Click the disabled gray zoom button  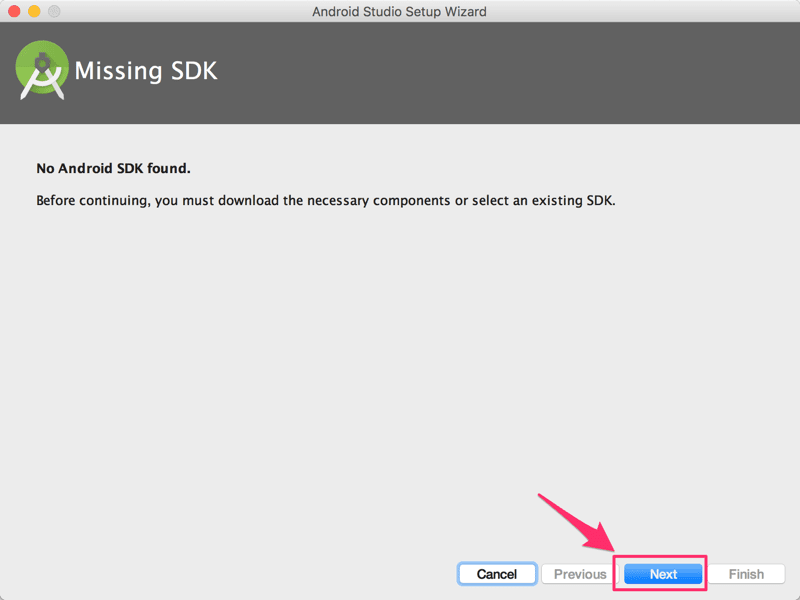click(54, 11)
